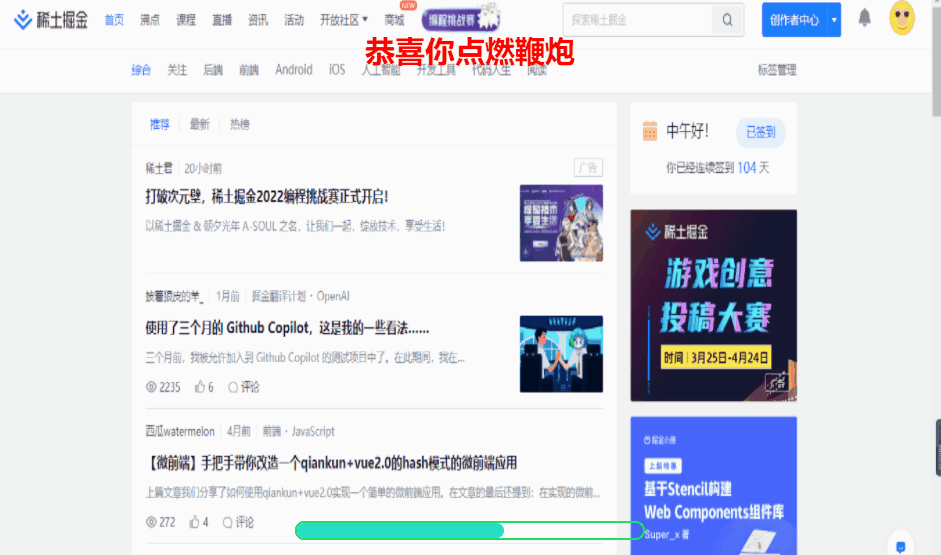Open 标签管理 link

point(777,70)
